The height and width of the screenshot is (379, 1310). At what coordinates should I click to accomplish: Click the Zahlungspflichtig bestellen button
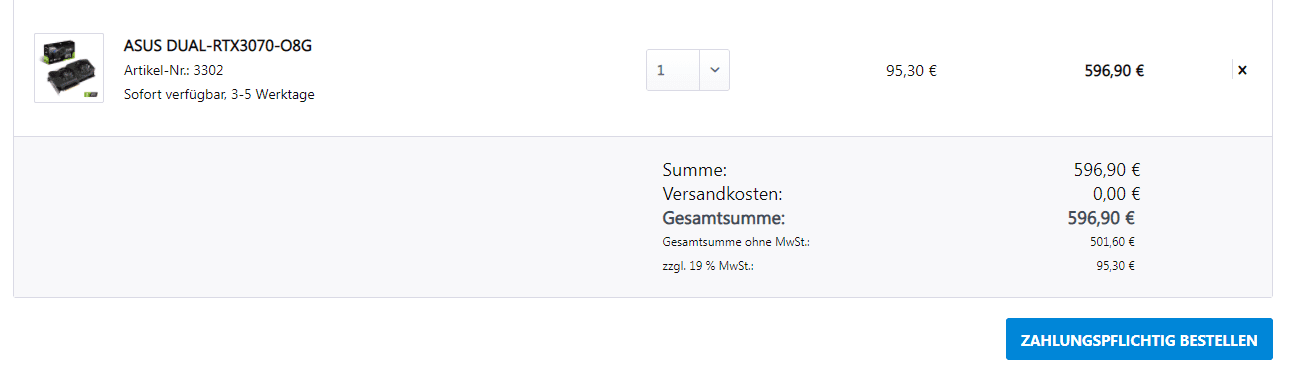1139,340
